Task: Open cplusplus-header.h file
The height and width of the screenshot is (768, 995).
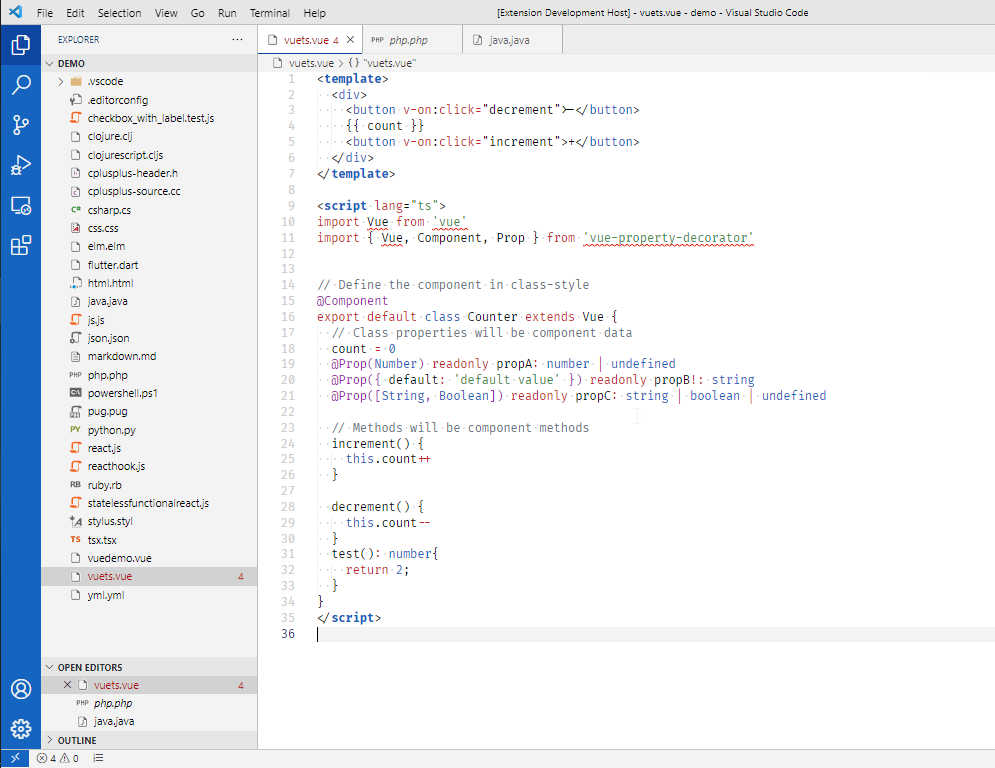Action: click(149, 173)
